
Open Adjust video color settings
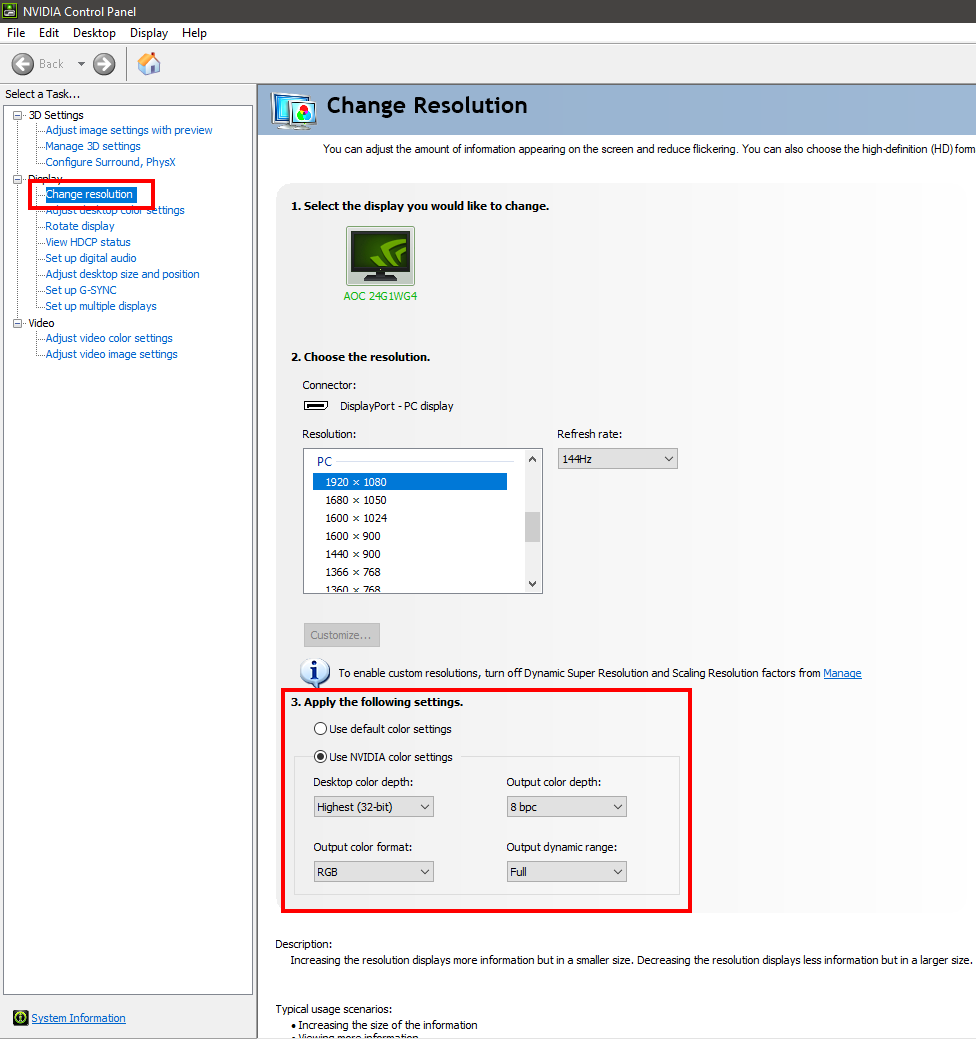109,339
